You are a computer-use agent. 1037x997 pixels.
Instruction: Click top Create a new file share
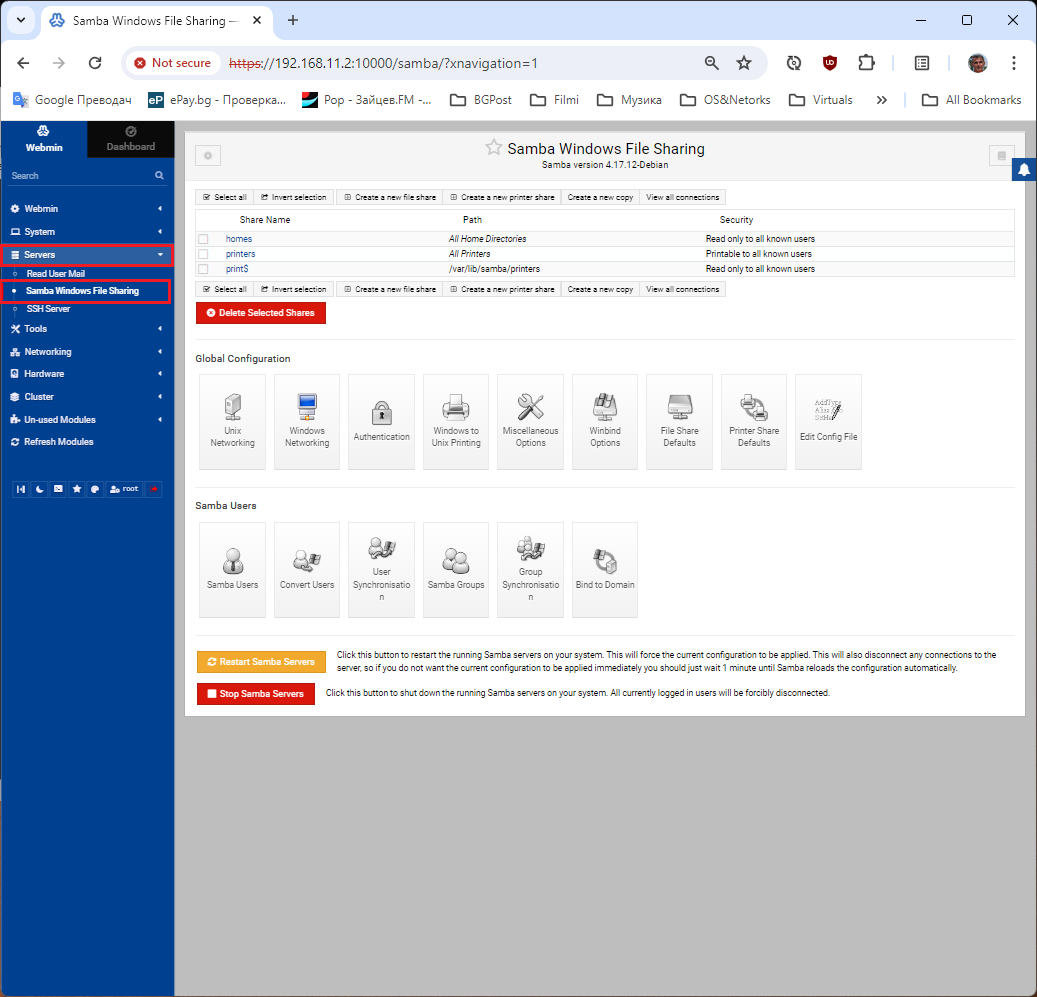(390, 198)
